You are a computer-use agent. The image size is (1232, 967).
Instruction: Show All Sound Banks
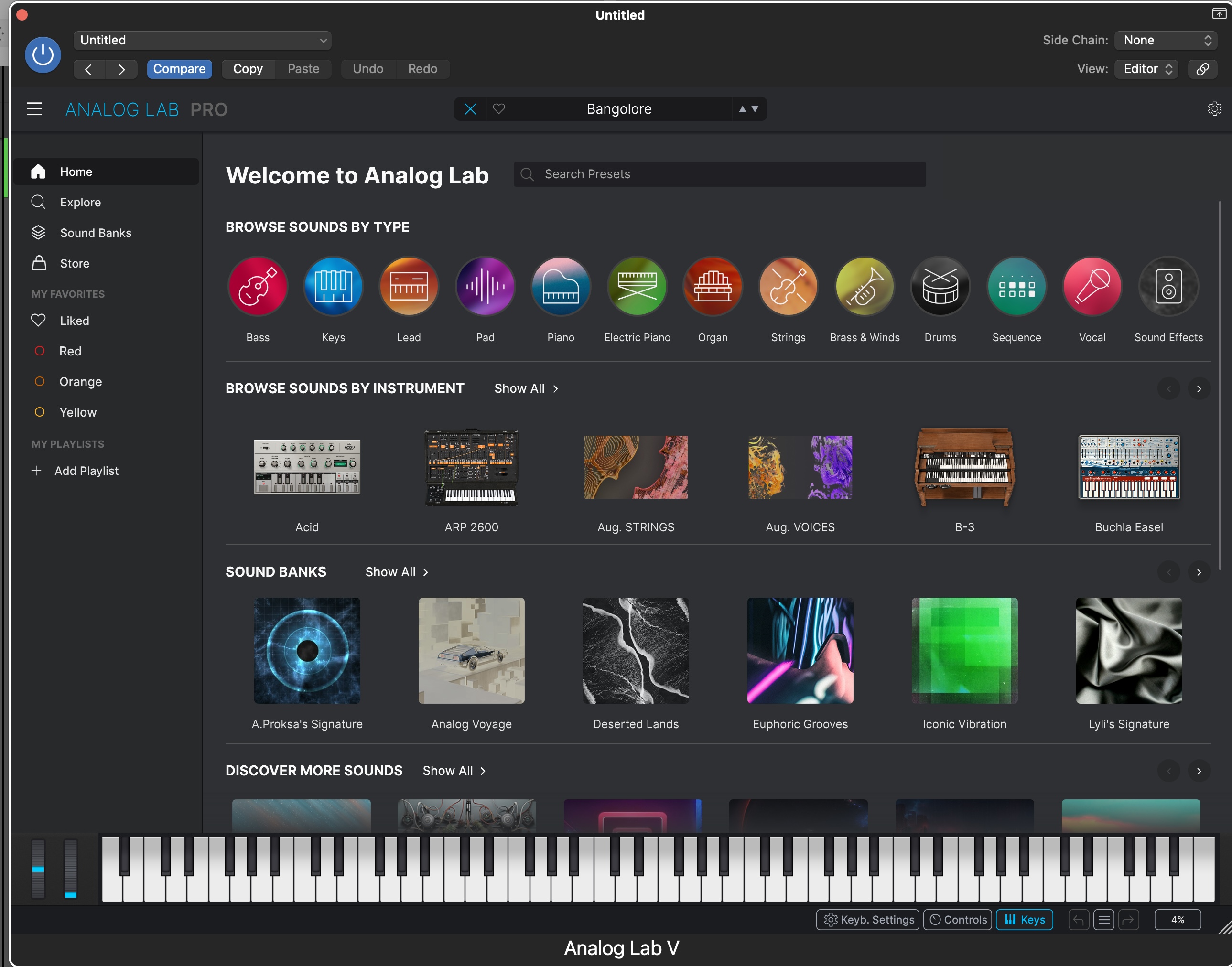point(397,572)
